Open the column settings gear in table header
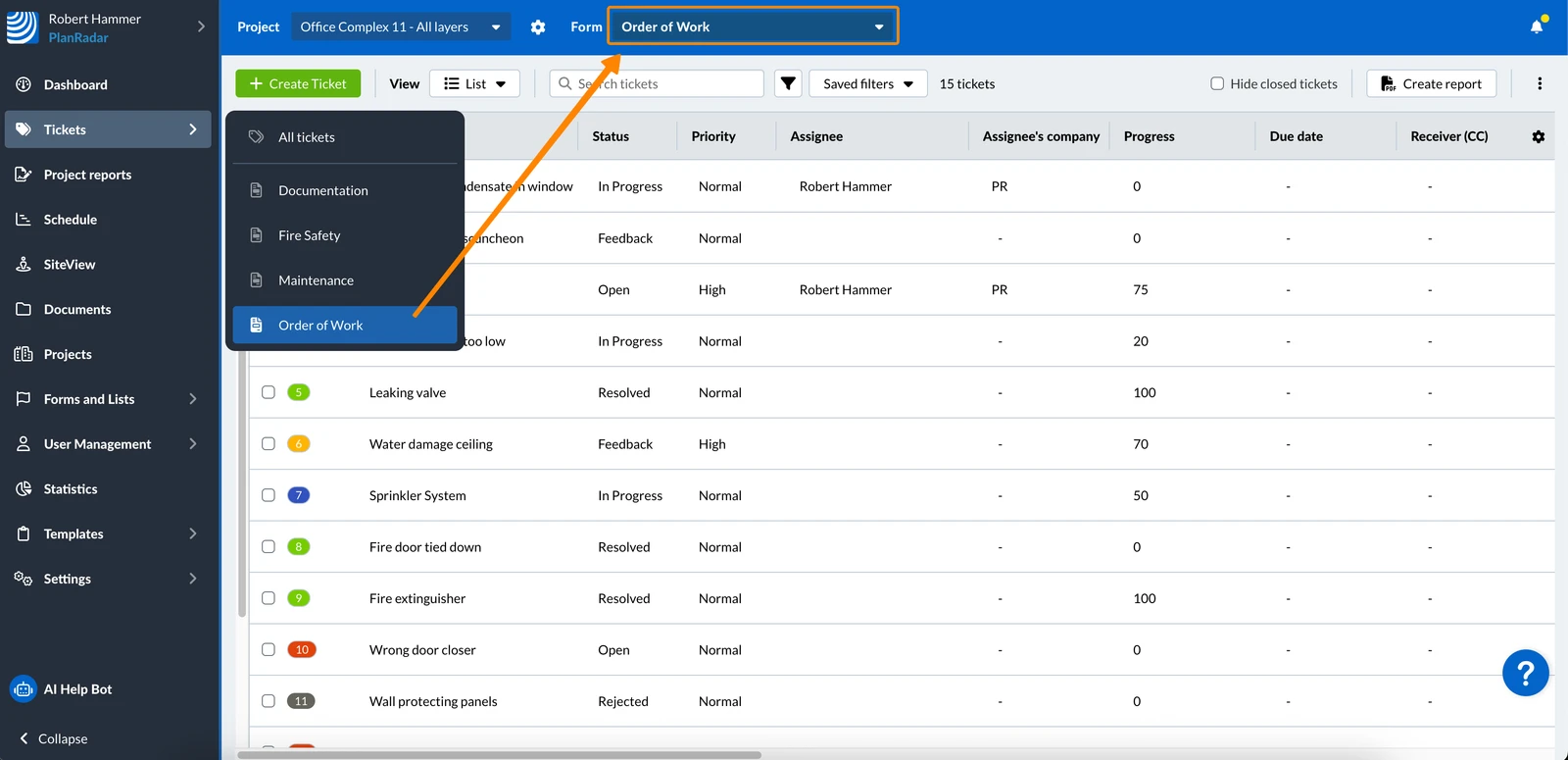Image resolution: width=1568 pixels, height=760 pixels. pyautogui.click(x=1539, y=136)
